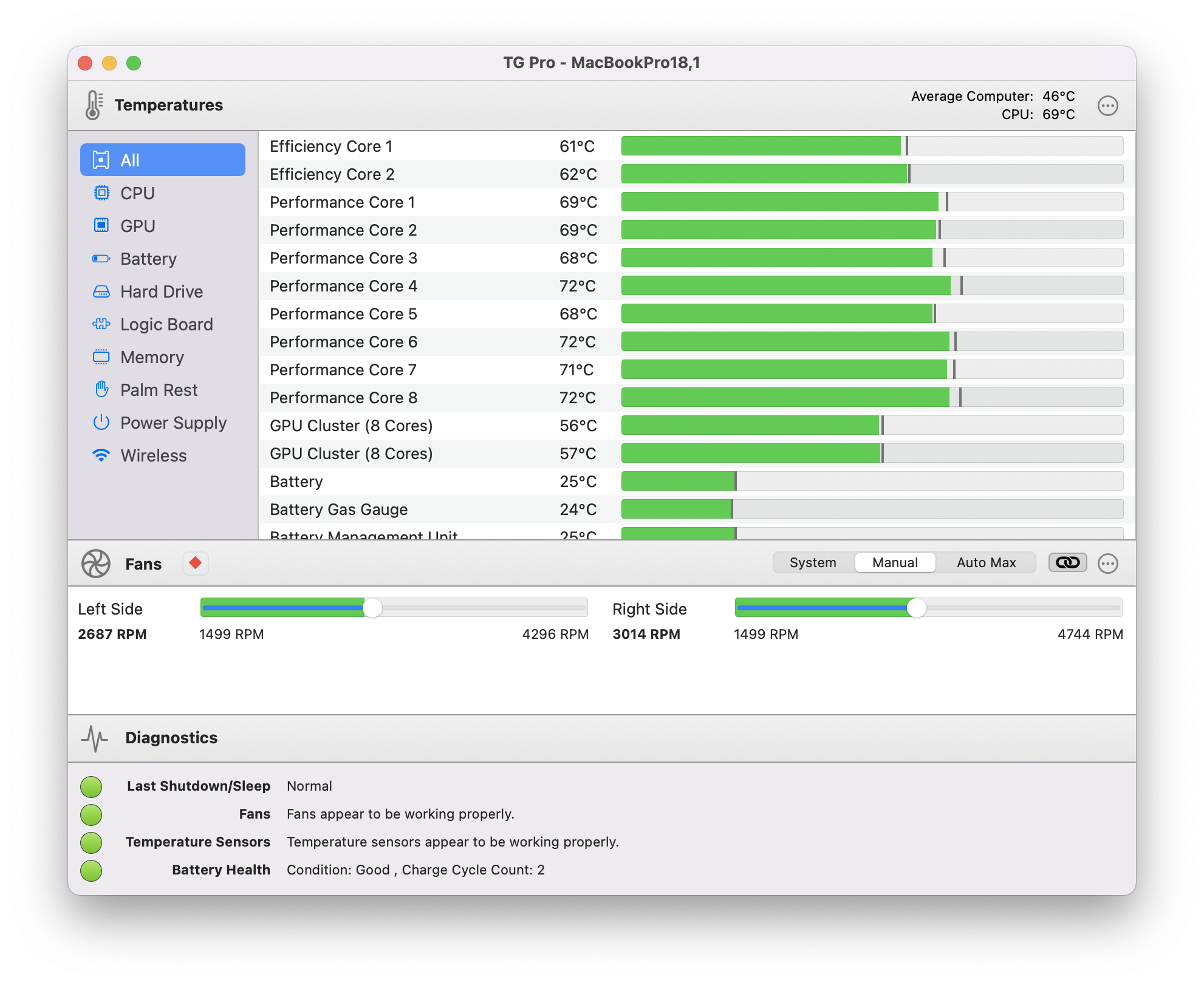This screenshot has height=985, width=1204.
Task: Select the Efficiency Core 2 row
Action: 696,174
